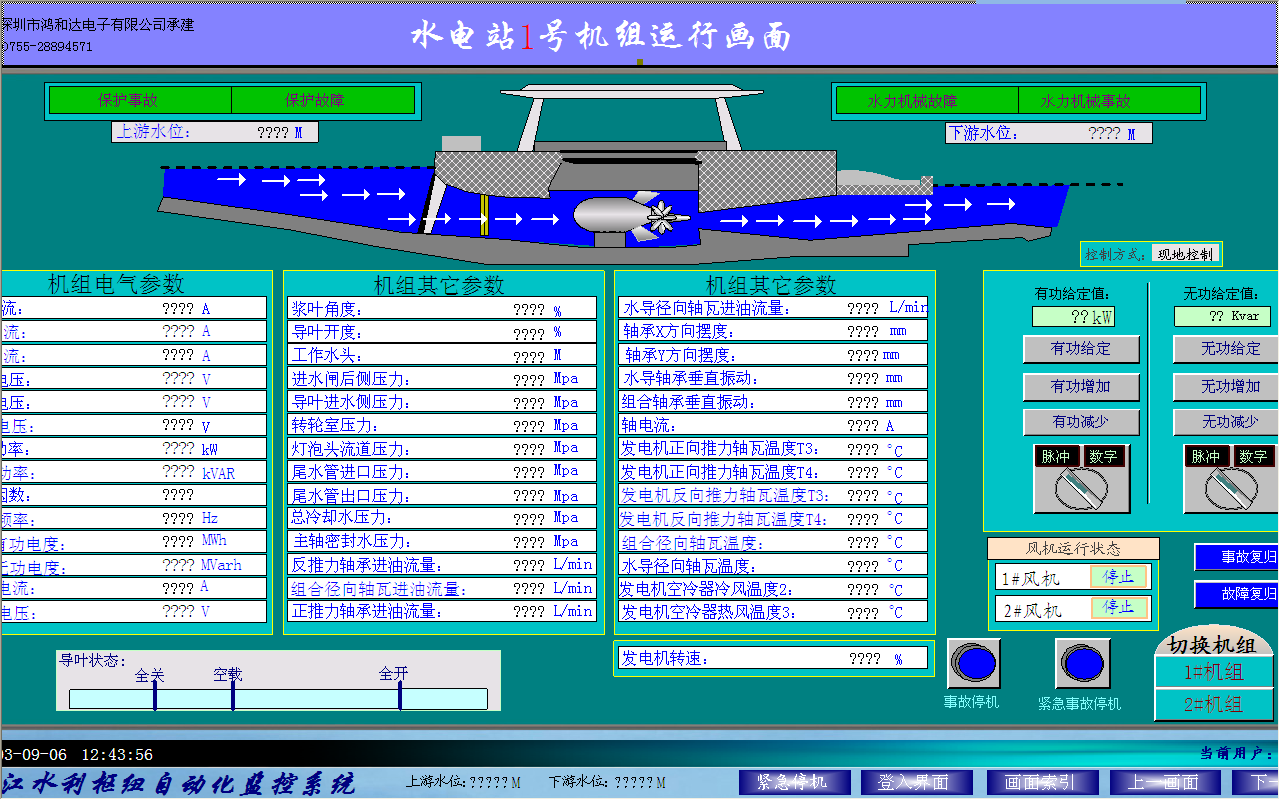Click the 有功增加 button

tap(1080, 386)
